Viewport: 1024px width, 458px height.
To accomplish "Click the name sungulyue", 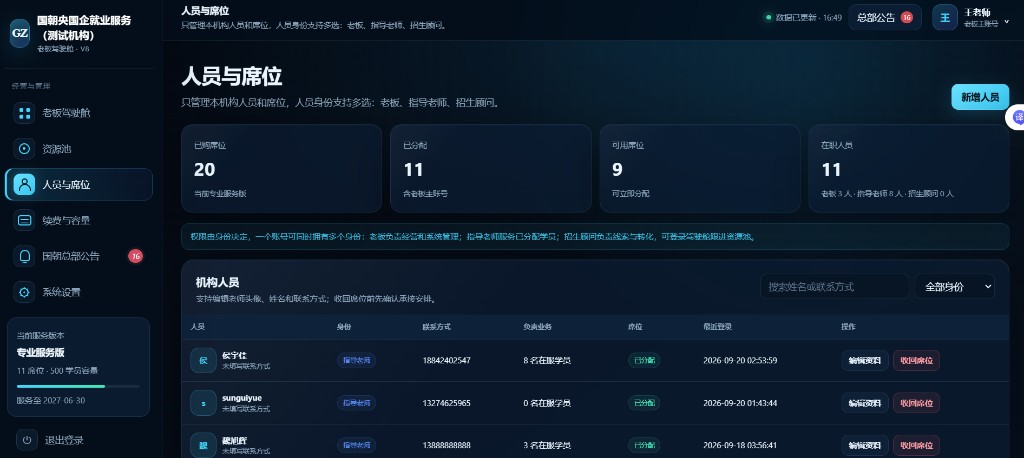I will (242, 397).
